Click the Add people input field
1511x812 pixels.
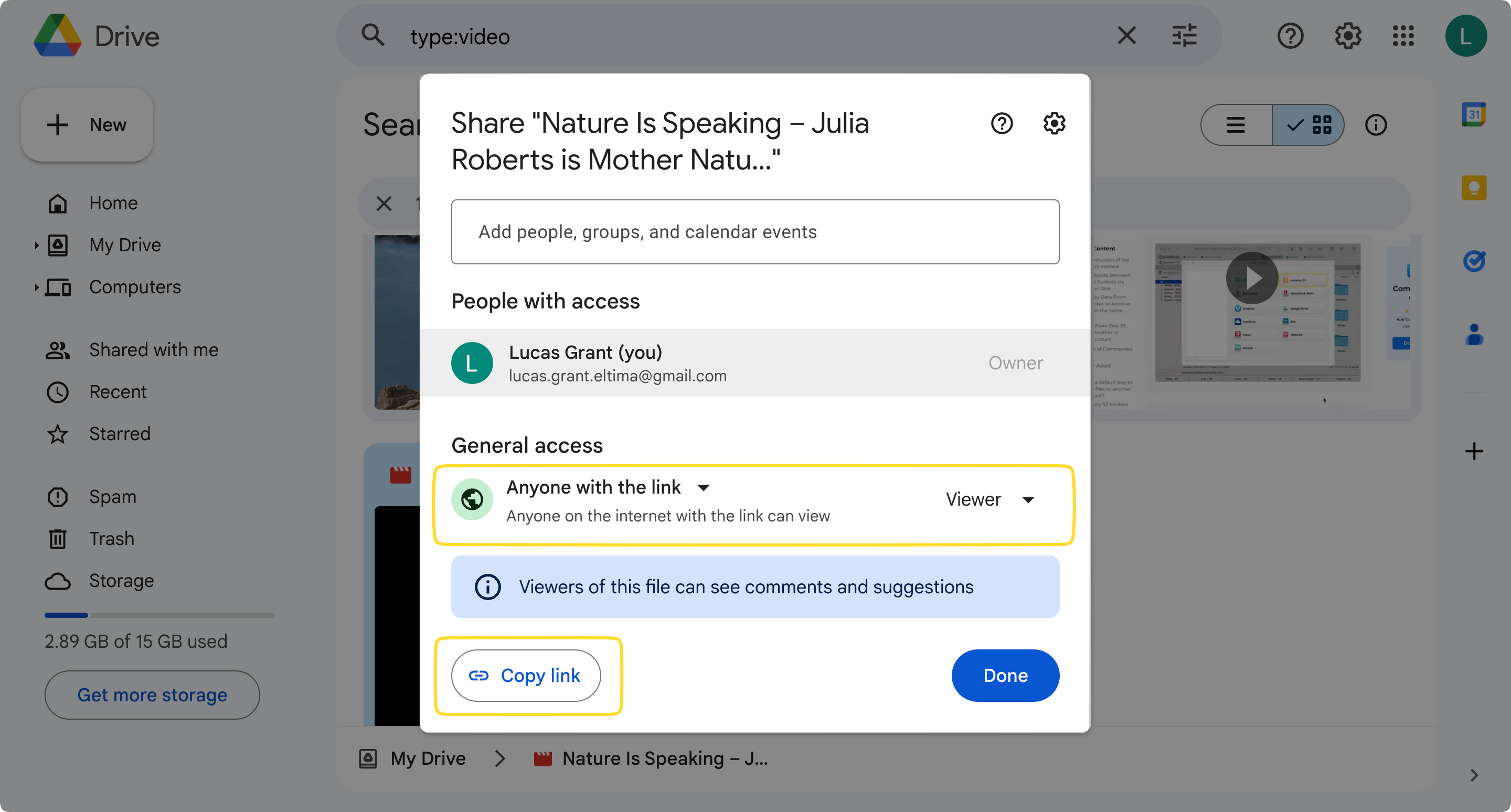click(x=755, y=231)
